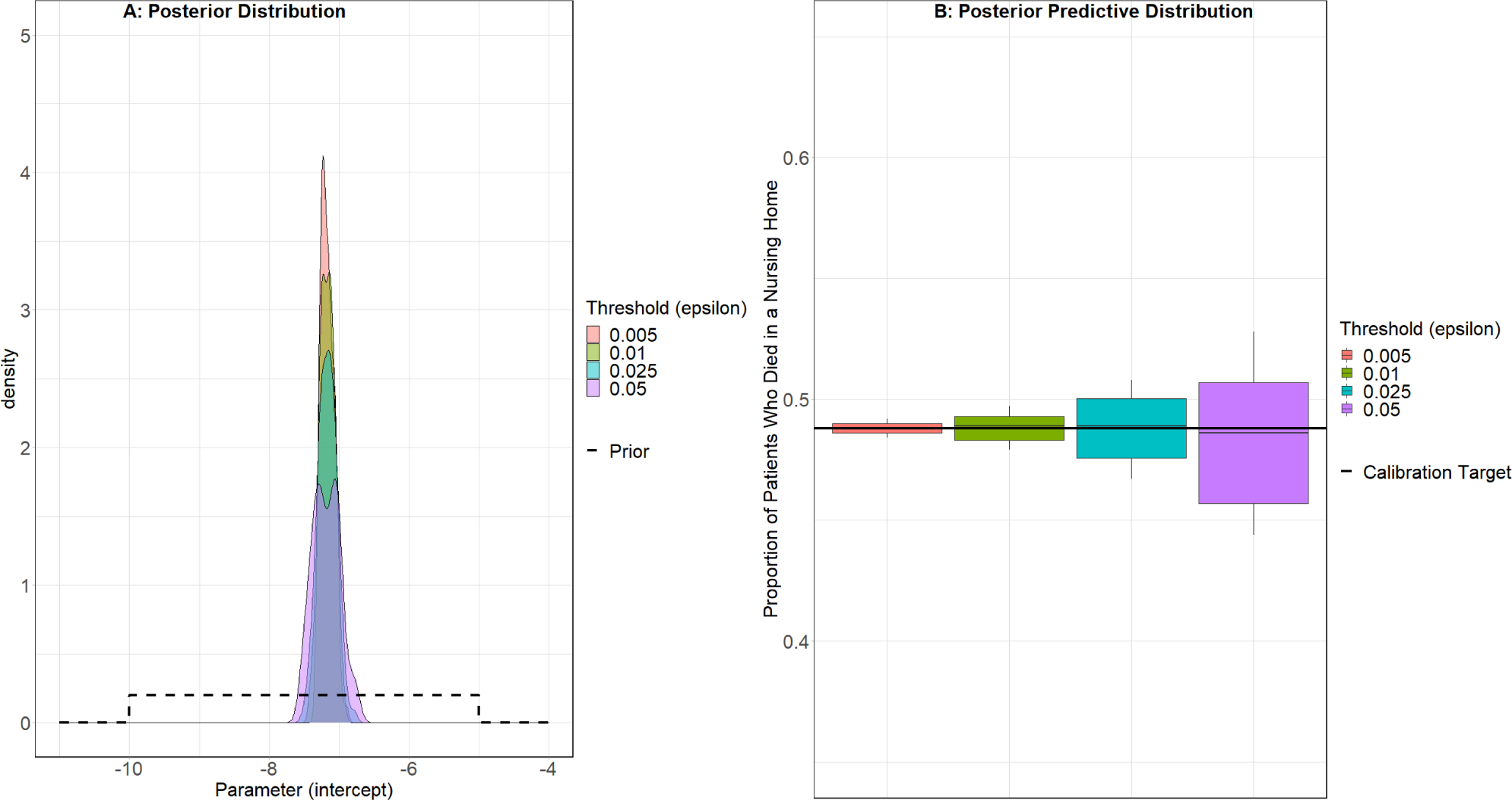1512x800 pixels.
Task: Click the density axis tick label 5
Action: tap(25, 36)
